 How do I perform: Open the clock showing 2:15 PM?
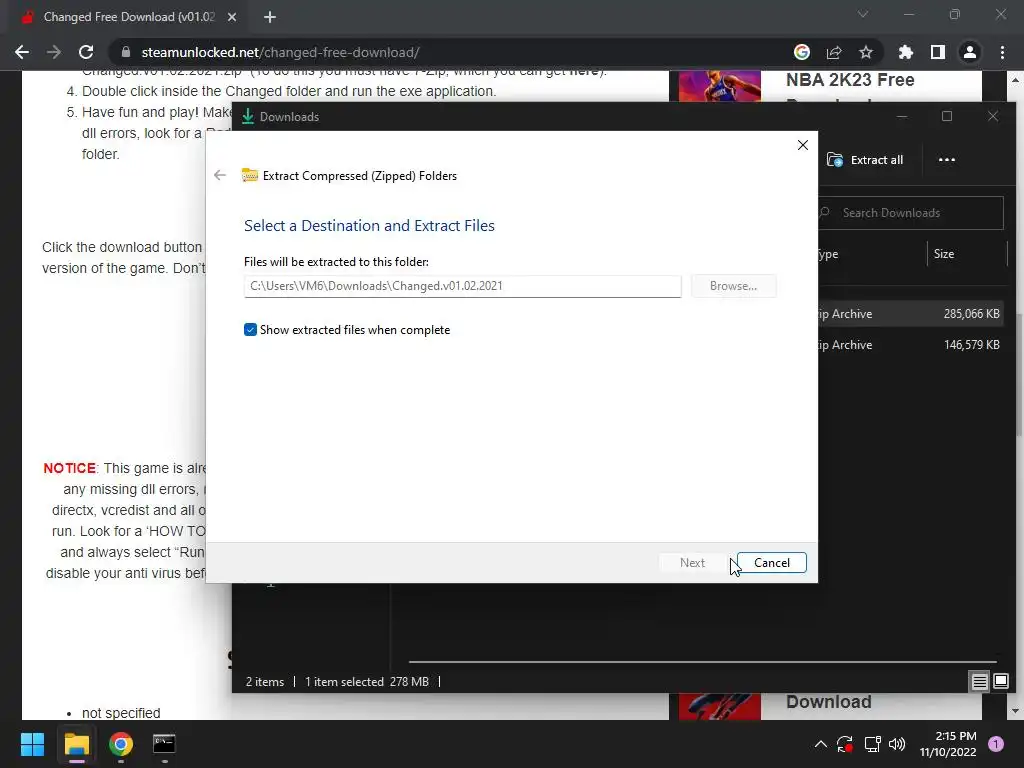pyautogui.click(x=948, y=744)
